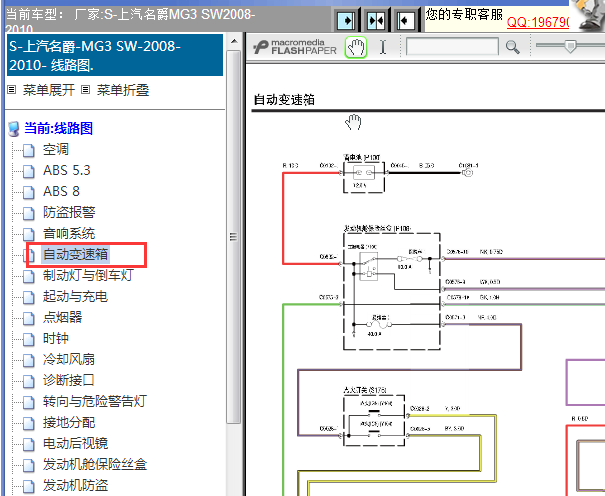This screenshot has height=496, width=605.
Task: Open the 发动机舱保险丝盒 diagram
Action: click(95, 464)
